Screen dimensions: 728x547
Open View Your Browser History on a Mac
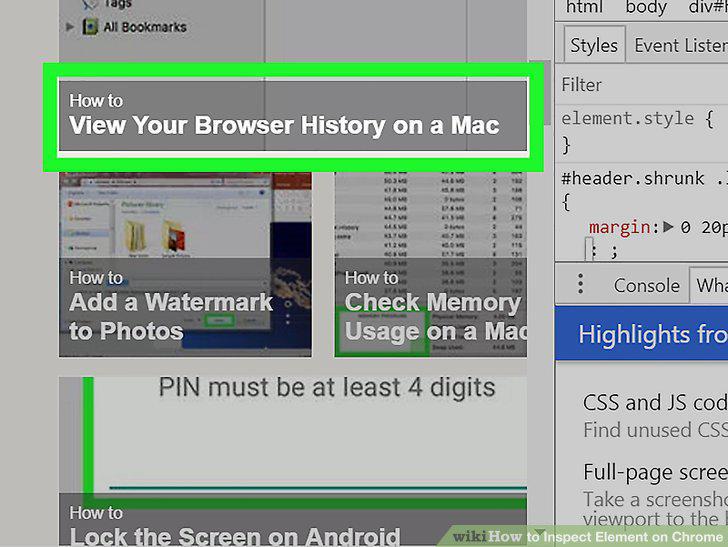293,116
